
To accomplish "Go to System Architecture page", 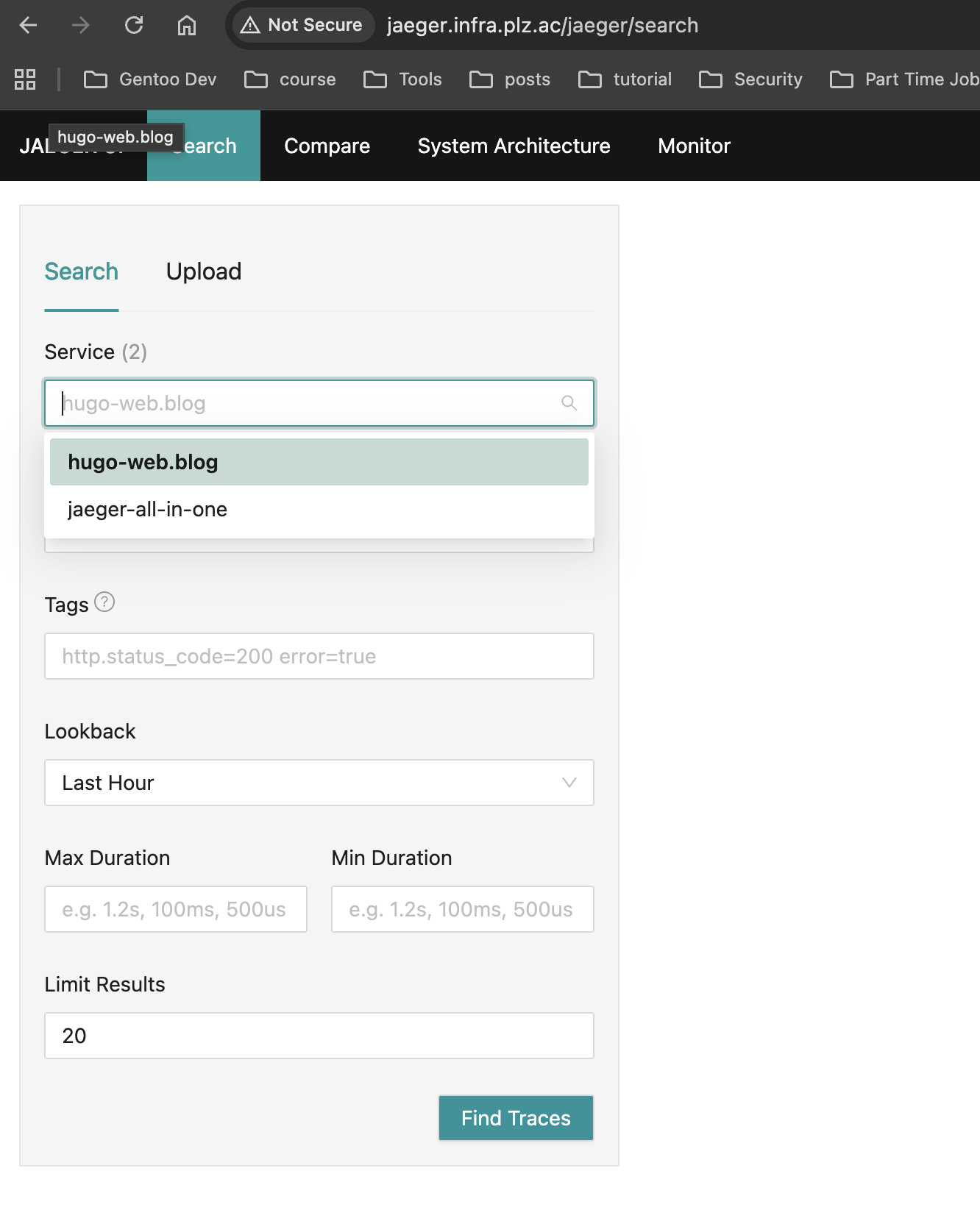I will point(514,146).
